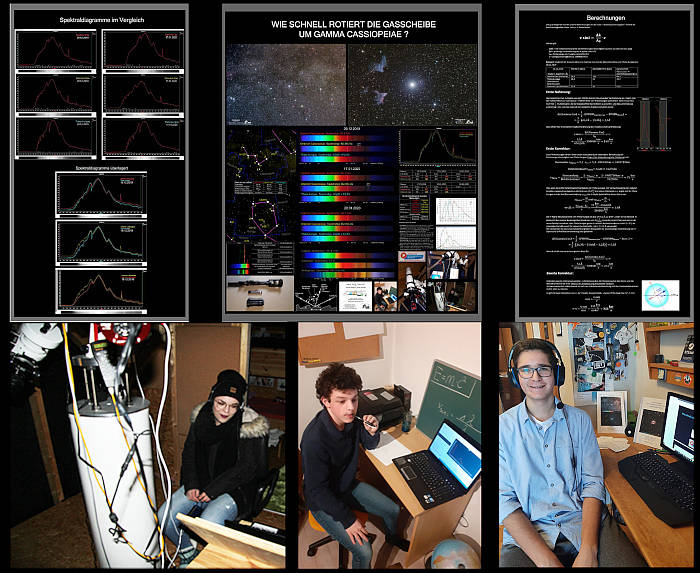Image resolution: width=700 pixels, height=573 pixels.
Task: Select the bottom overlaid spectrum diagram
Action: click(101, 291)
